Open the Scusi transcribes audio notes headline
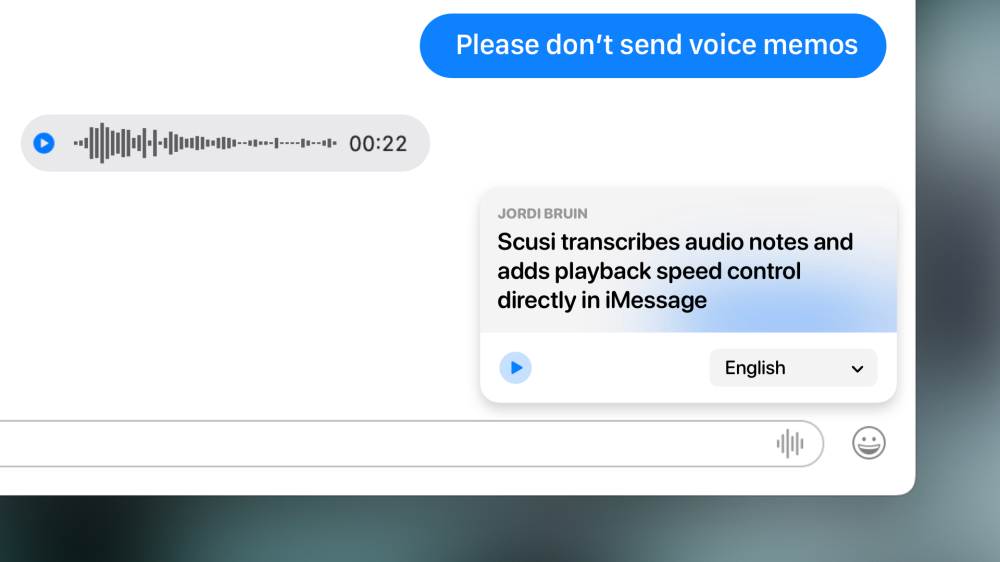 675,271
